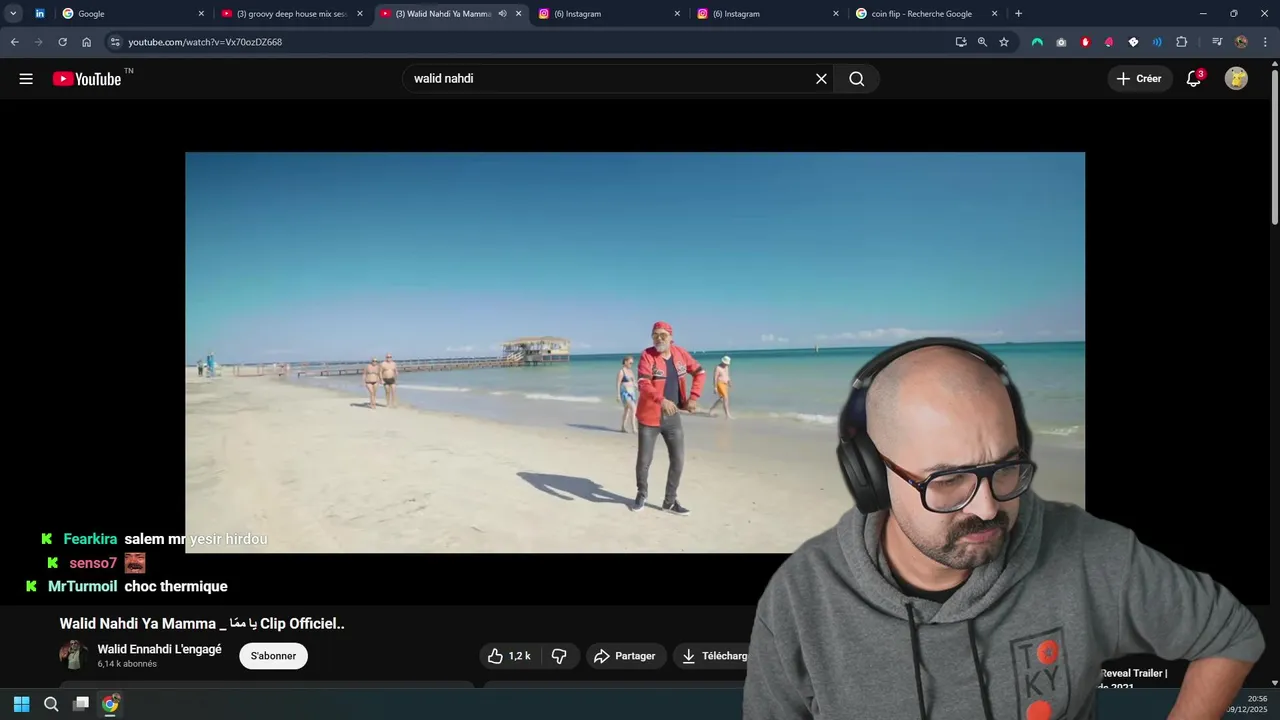
Task: Mute audio on the Walid Nahdi tab
Action: point(502,14)
